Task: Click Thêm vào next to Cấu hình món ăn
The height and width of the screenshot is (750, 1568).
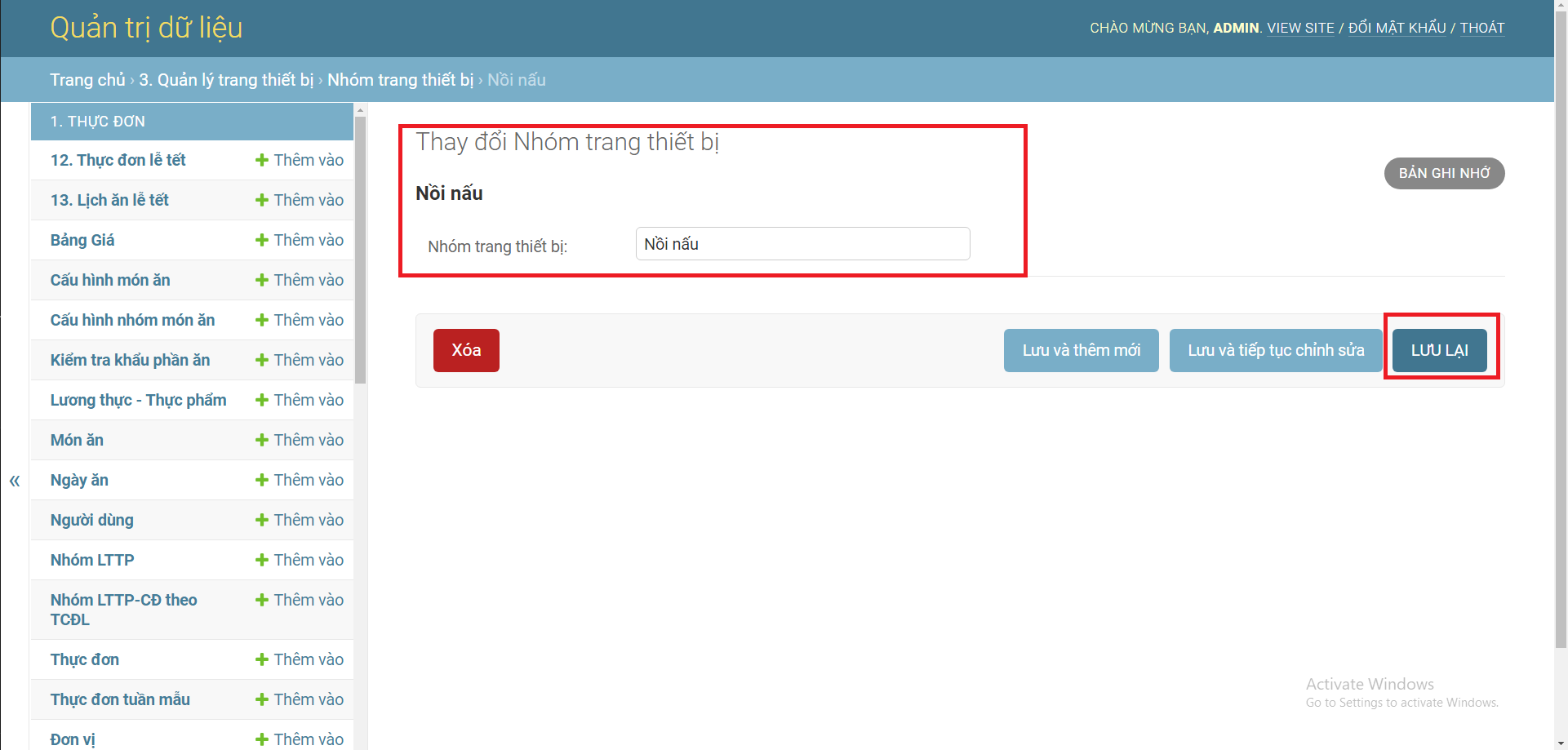Action: [x=309, y=280]
